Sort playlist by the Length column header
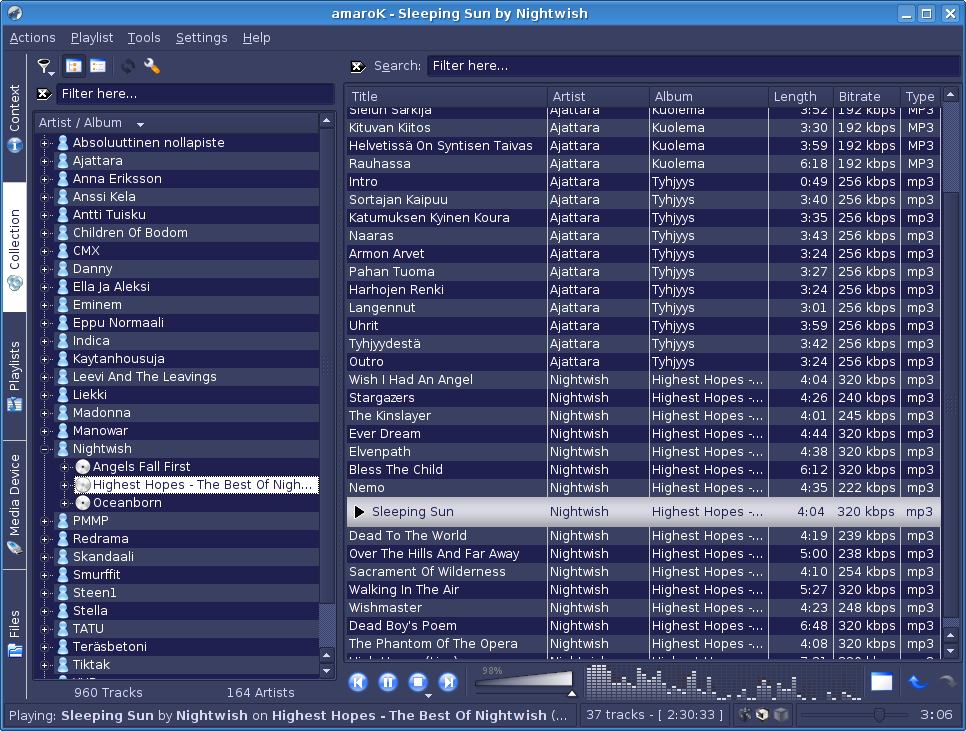 pos(800,97)
